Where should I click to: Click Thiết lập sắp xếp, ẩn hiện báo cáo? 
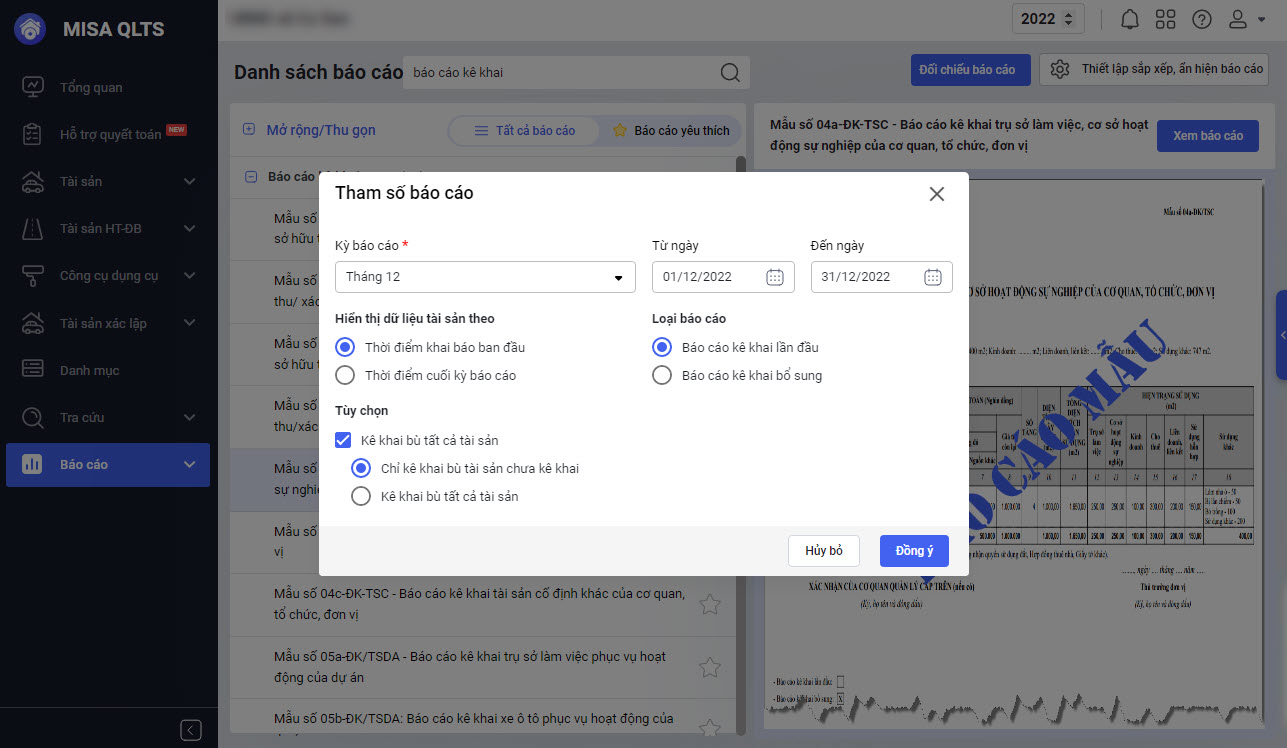point(1154,70)
